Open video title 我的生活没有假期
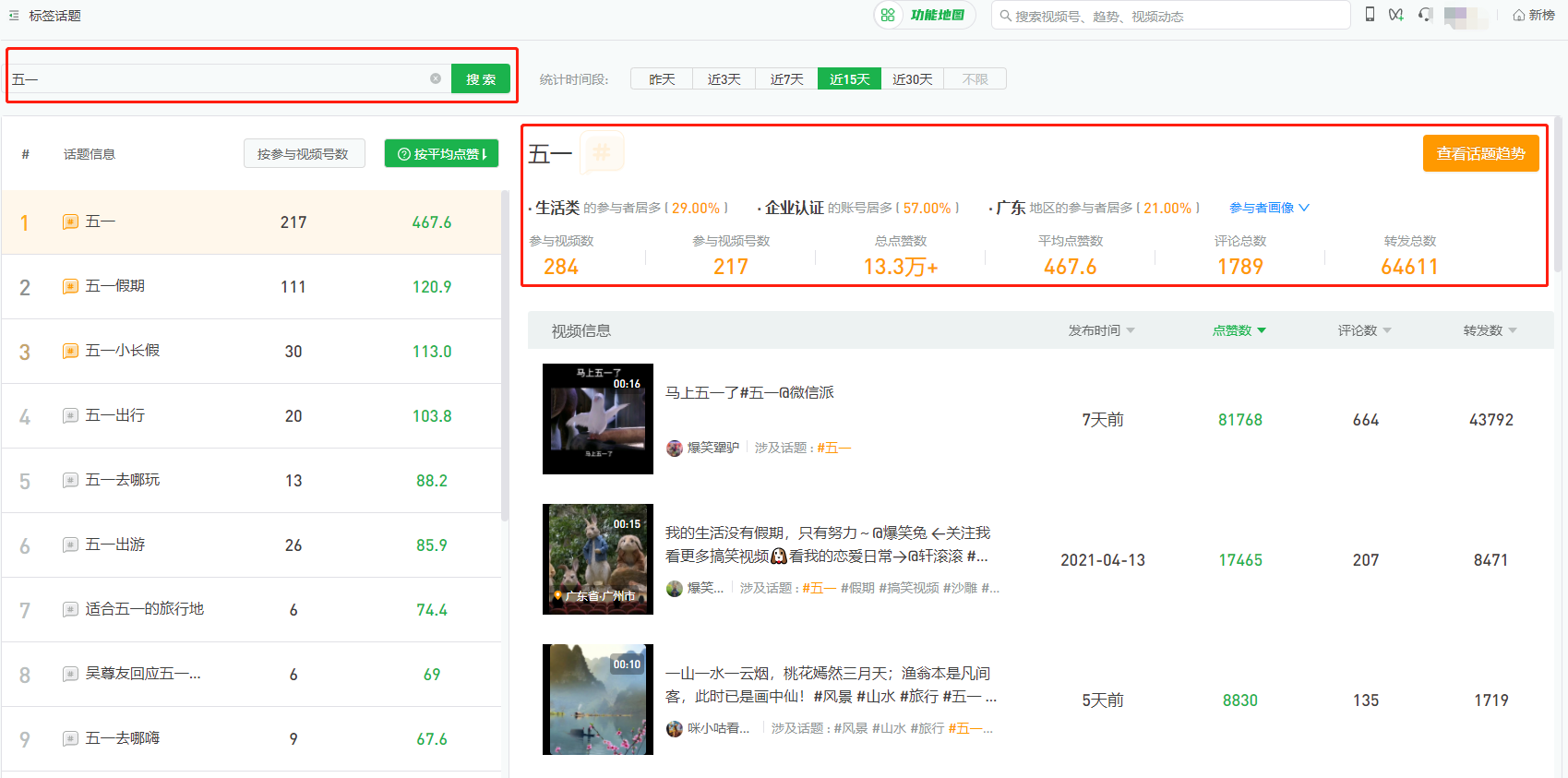 827,545
